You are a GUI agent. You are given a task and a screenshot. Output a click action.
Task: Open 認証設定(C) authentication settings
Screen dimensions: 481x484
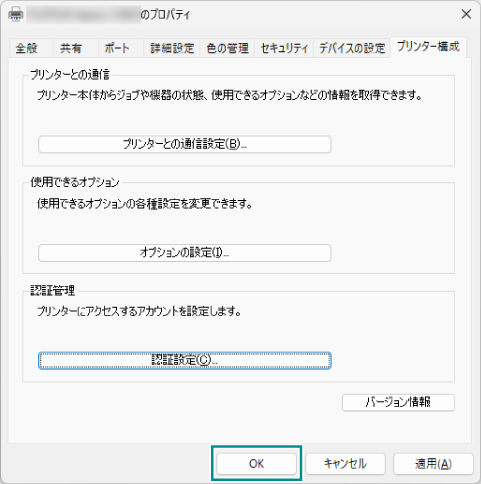point(185,360)
